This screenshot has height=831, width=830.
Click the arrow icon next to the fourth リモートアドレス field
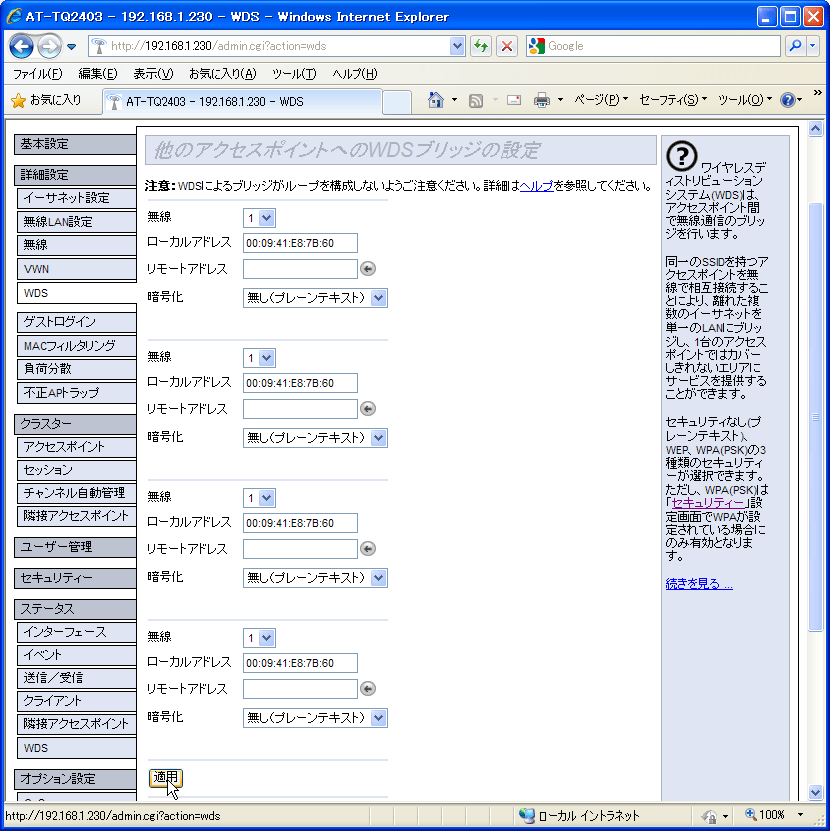pyautogui.click(x=368, y=688)
